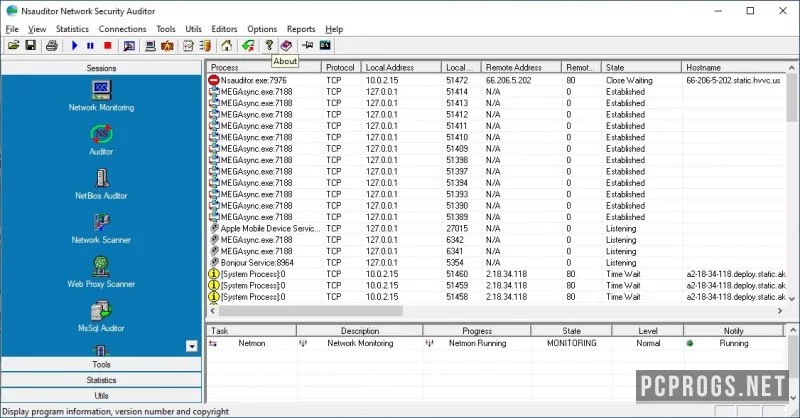Open the Tools menu
The width and height of the screenshot is (800, 418).
[166, 29]
